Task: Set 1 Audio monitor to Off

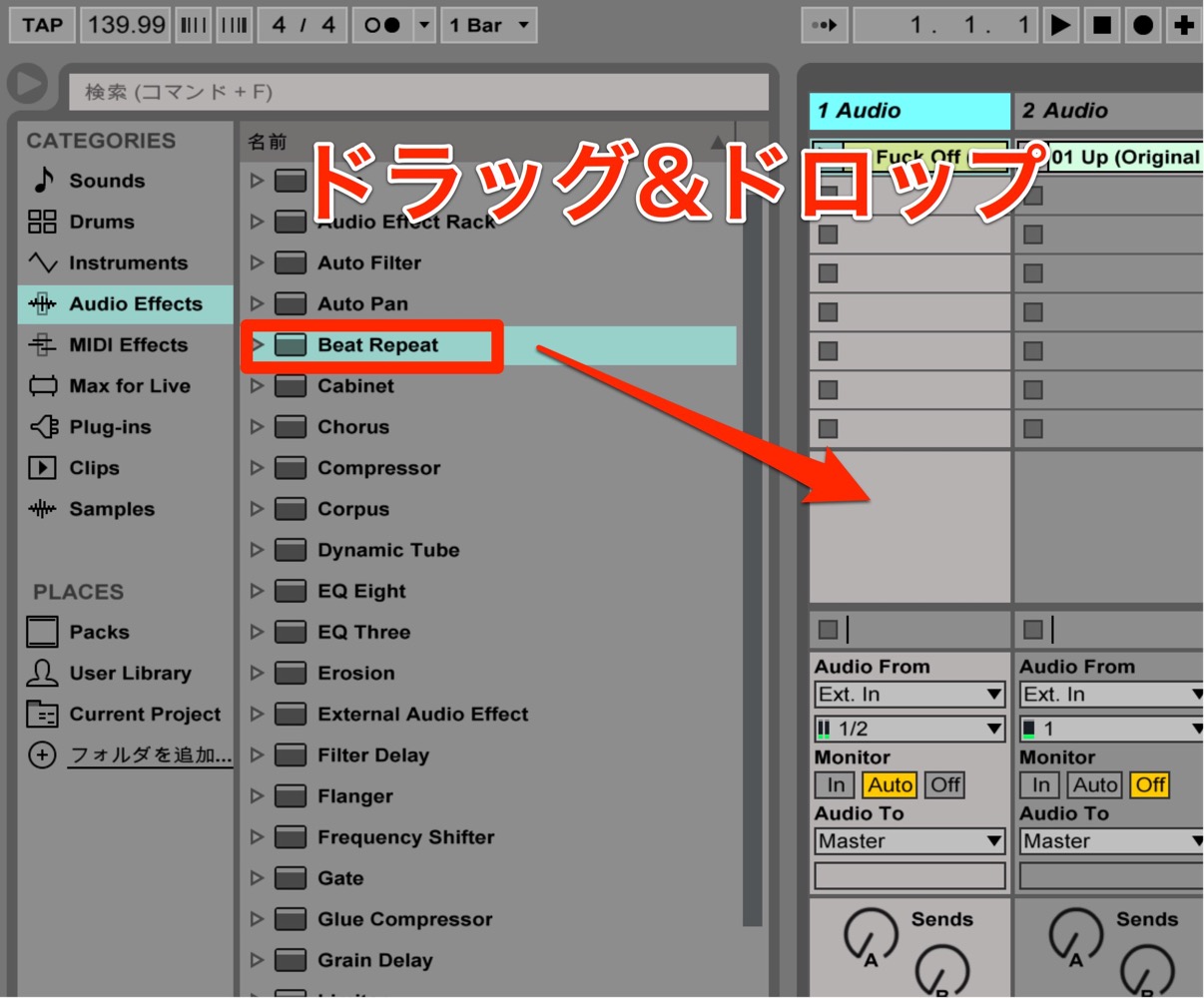Action: click(x=945, y=784)
